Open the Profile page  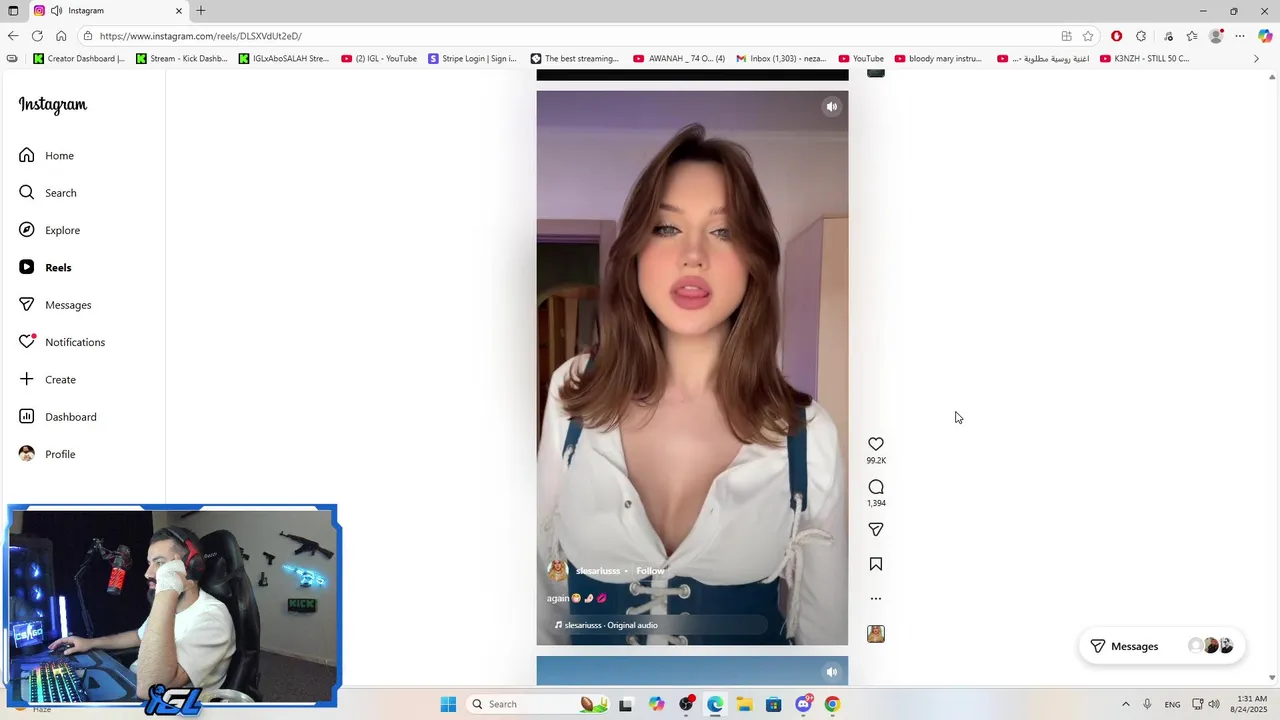coord(47,454)
